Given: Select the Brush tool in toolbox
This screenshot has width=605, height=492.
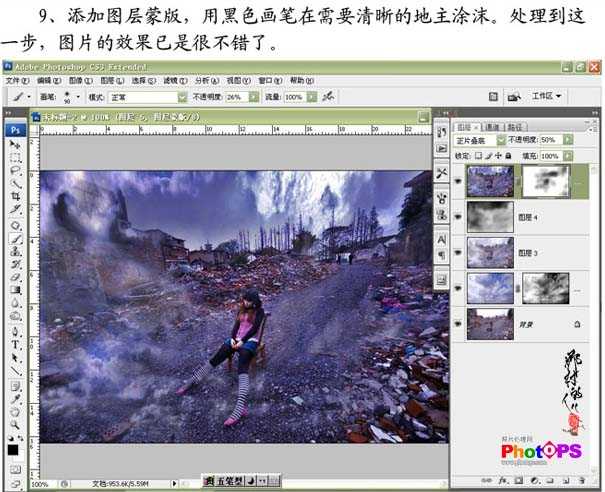Looking at the screenshot, I should tap(15, 239).
